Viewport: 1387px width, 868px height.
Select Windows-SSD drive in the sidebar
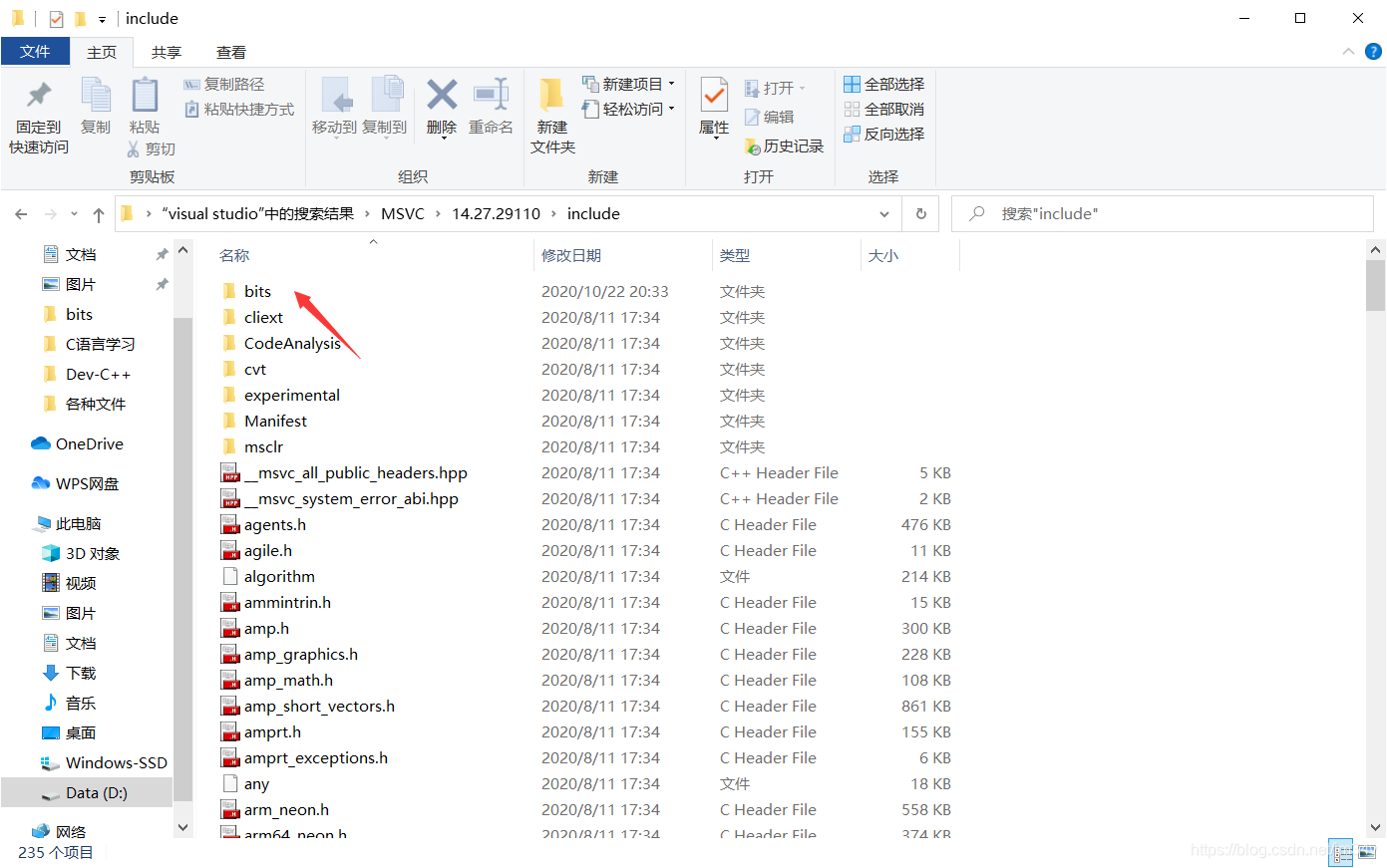(104, 763)
